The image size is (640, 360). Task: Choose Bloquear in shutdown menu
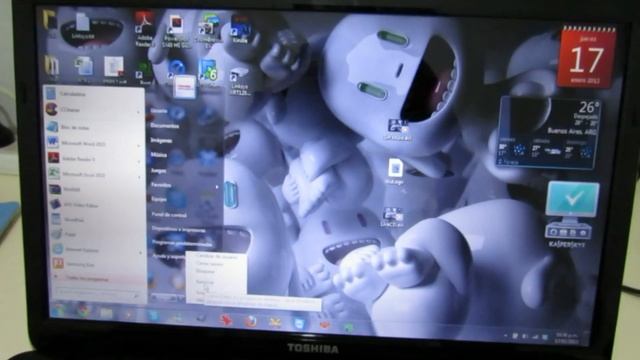216,271
